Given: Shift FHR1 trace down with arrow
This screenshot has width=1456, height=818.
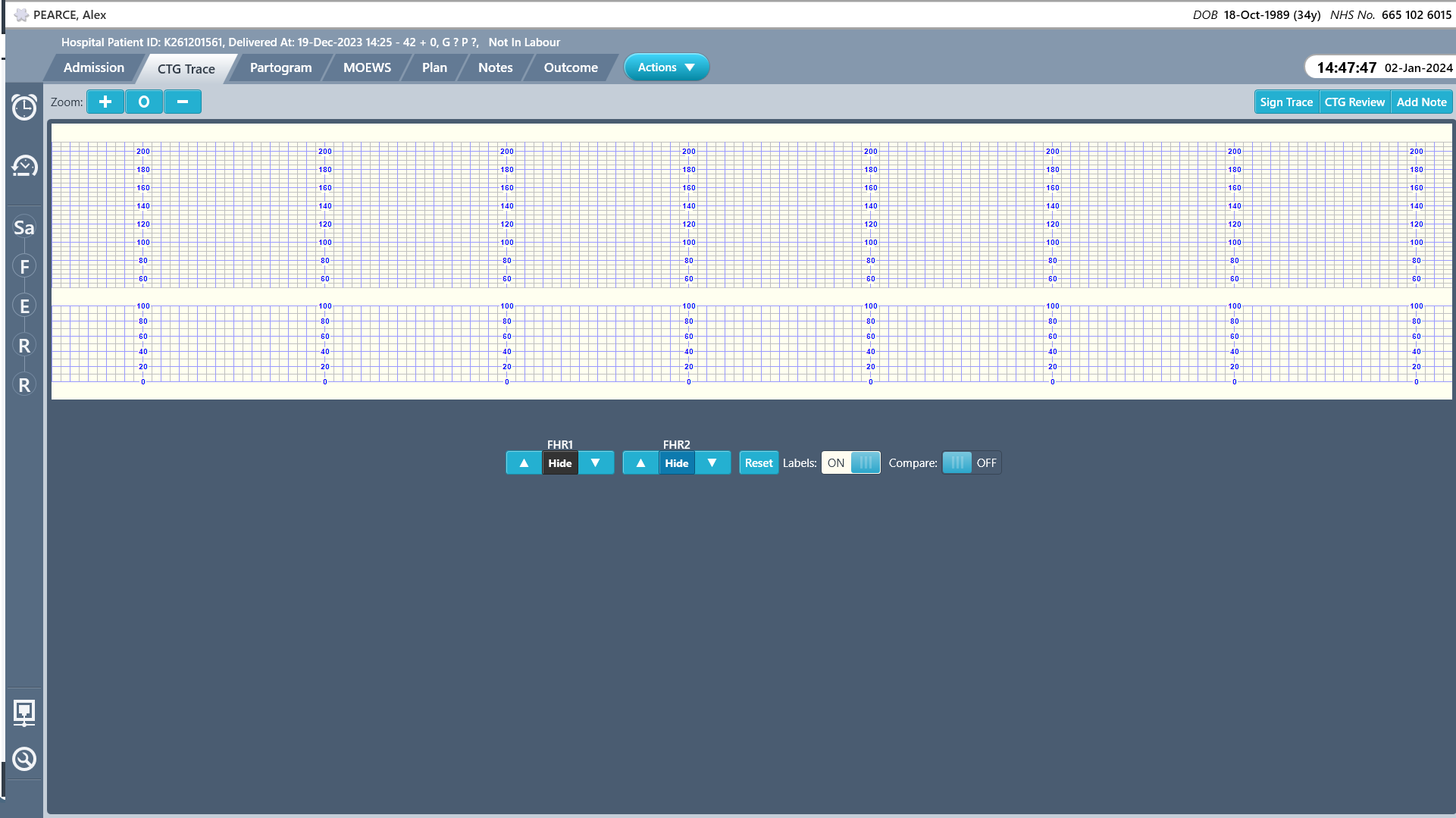Looking at the screenshot, I should click(x=596, y=462).
